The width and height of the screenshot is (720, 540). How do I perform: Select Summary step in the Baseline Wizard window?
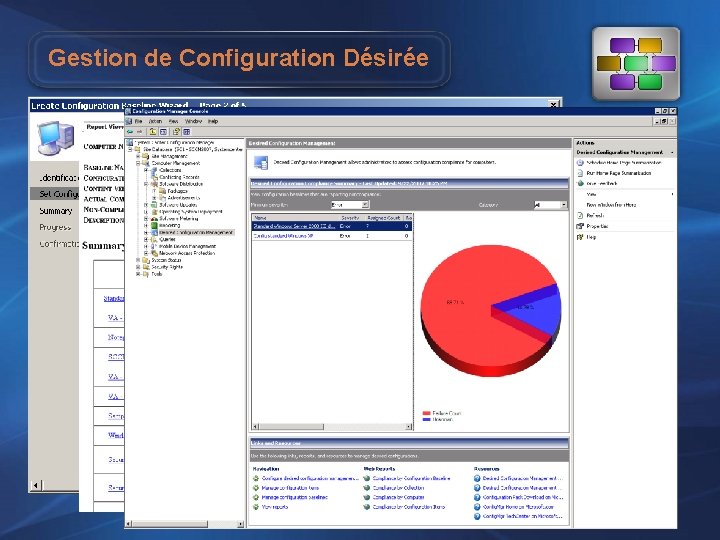tap(56, 211)
